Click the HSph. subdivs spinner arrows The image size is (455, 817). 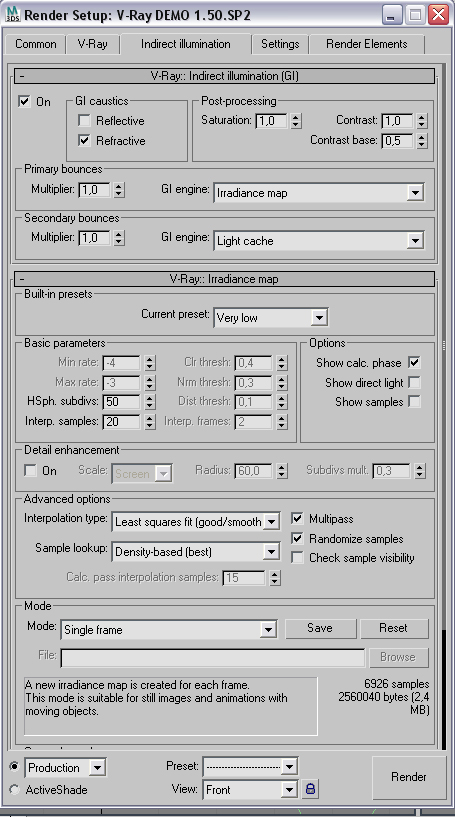click(x=150, y=402)
